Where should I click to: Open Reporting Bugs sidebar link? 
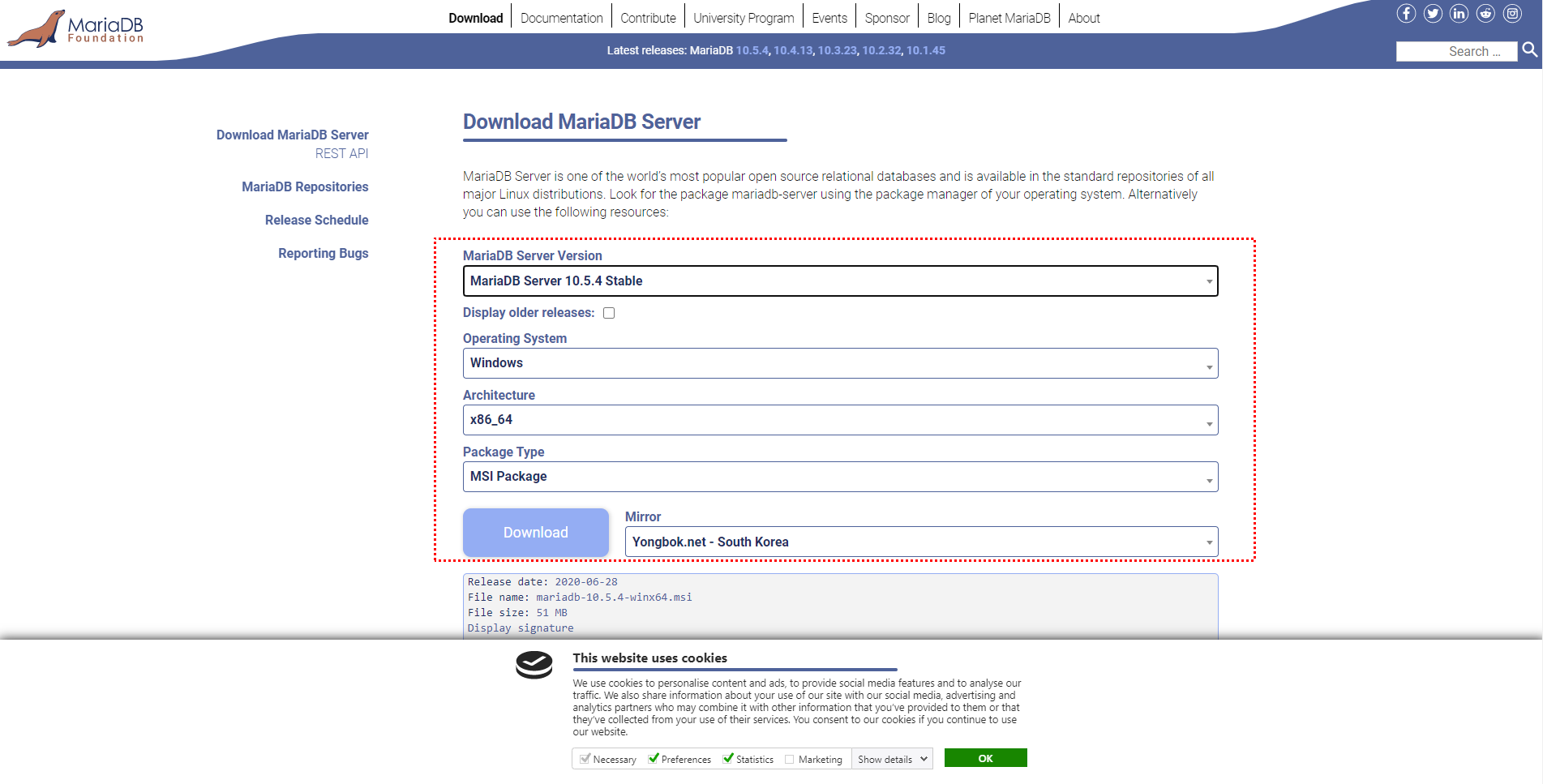[323, 254]
